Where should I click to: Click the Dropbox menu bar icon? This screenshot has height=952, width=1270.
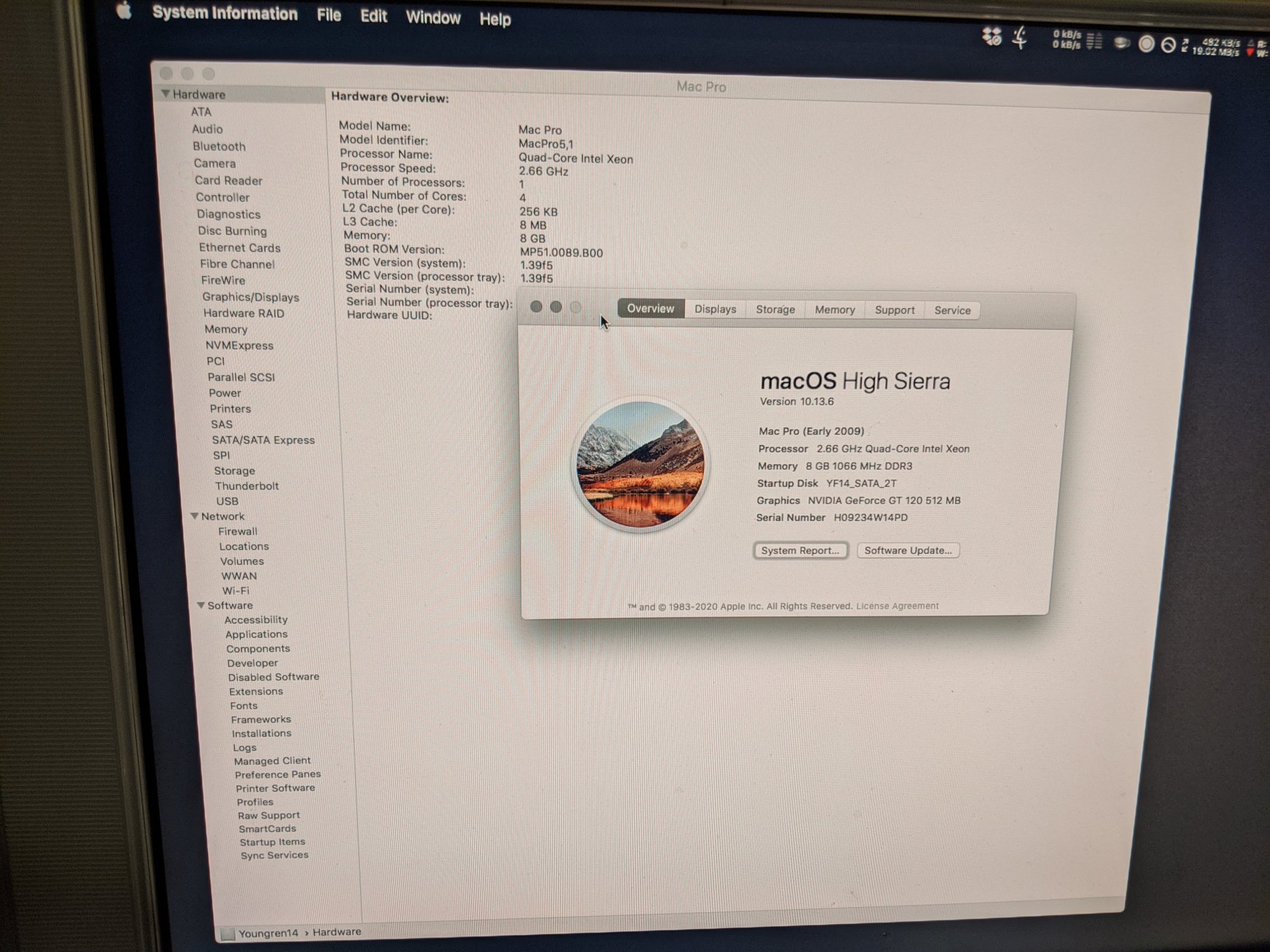coord(992,36)
